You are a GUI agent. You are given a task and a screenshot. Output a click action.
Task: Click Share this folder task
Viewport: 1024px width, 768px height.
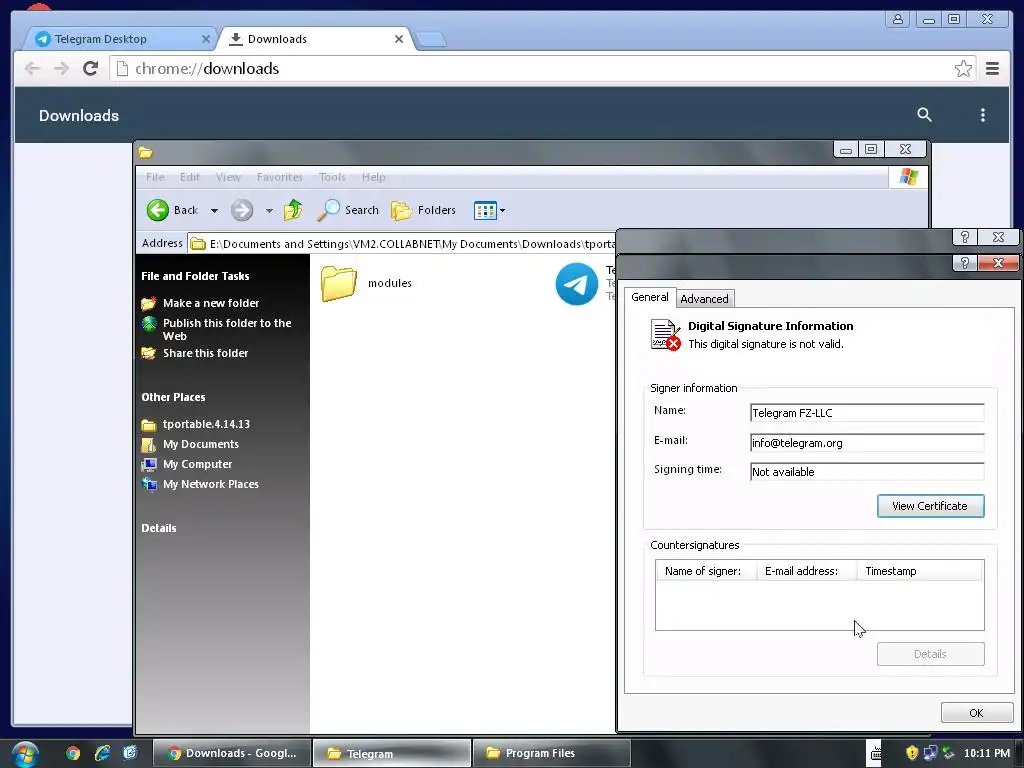pyautogui.click(x=205, y=353)
